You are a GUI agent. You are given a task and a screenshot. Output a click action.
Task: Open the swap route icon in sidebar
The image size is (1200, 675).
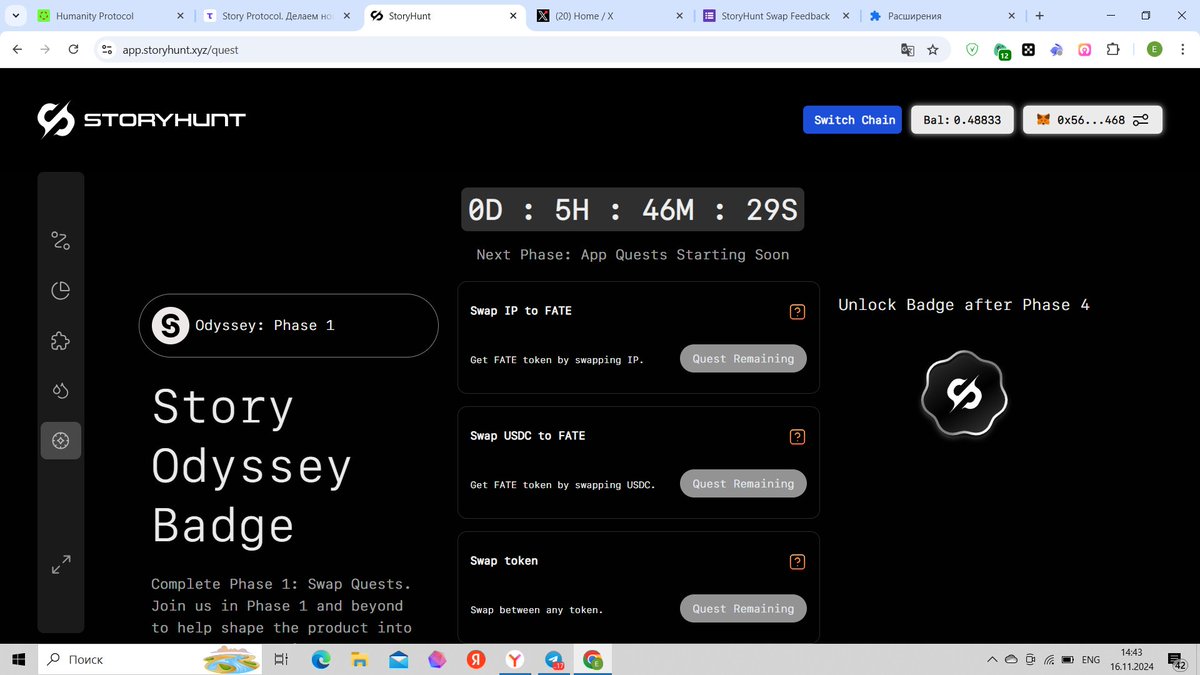61,240
